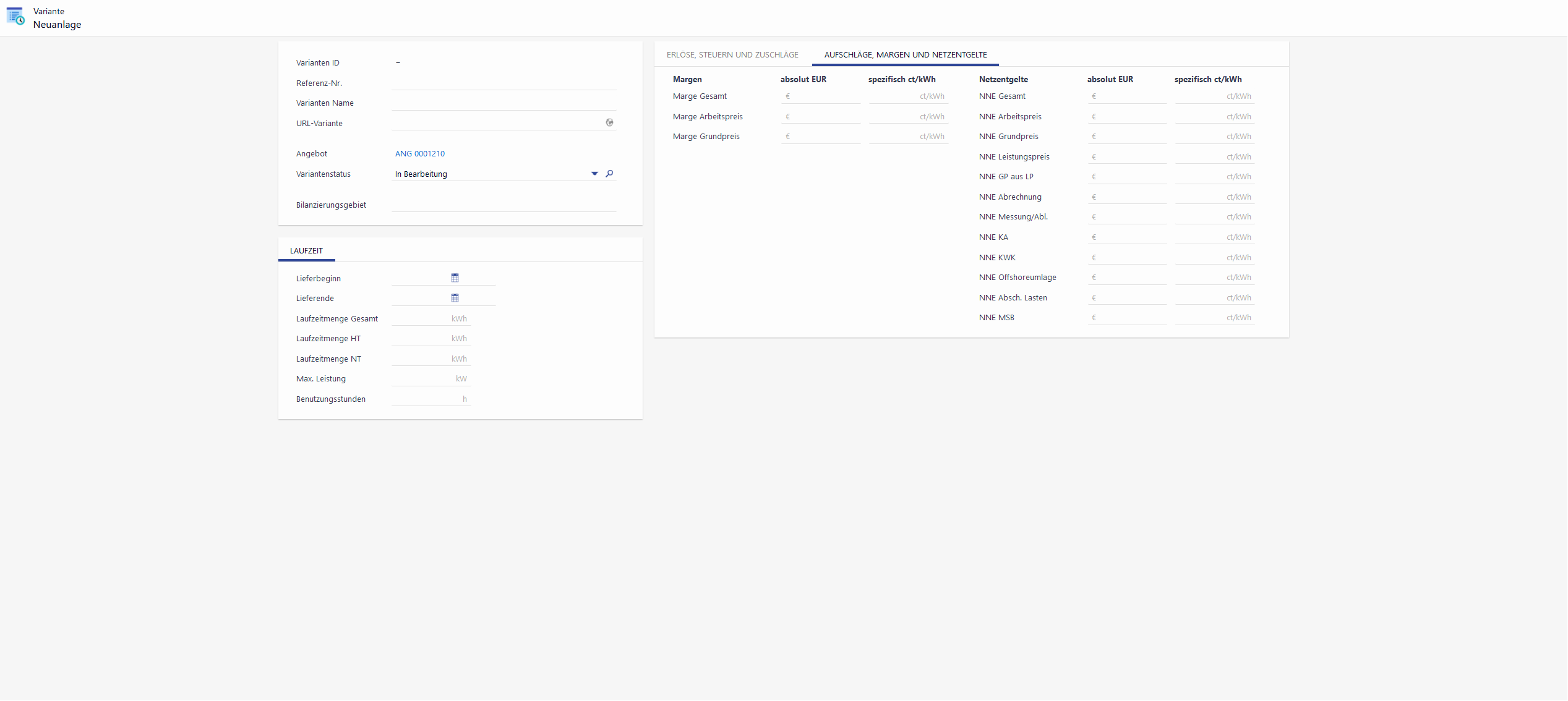Open the ANG 0001210 offer link
Image resolution: width=1568 pixels, height=701 pixels.
(419, 154)
